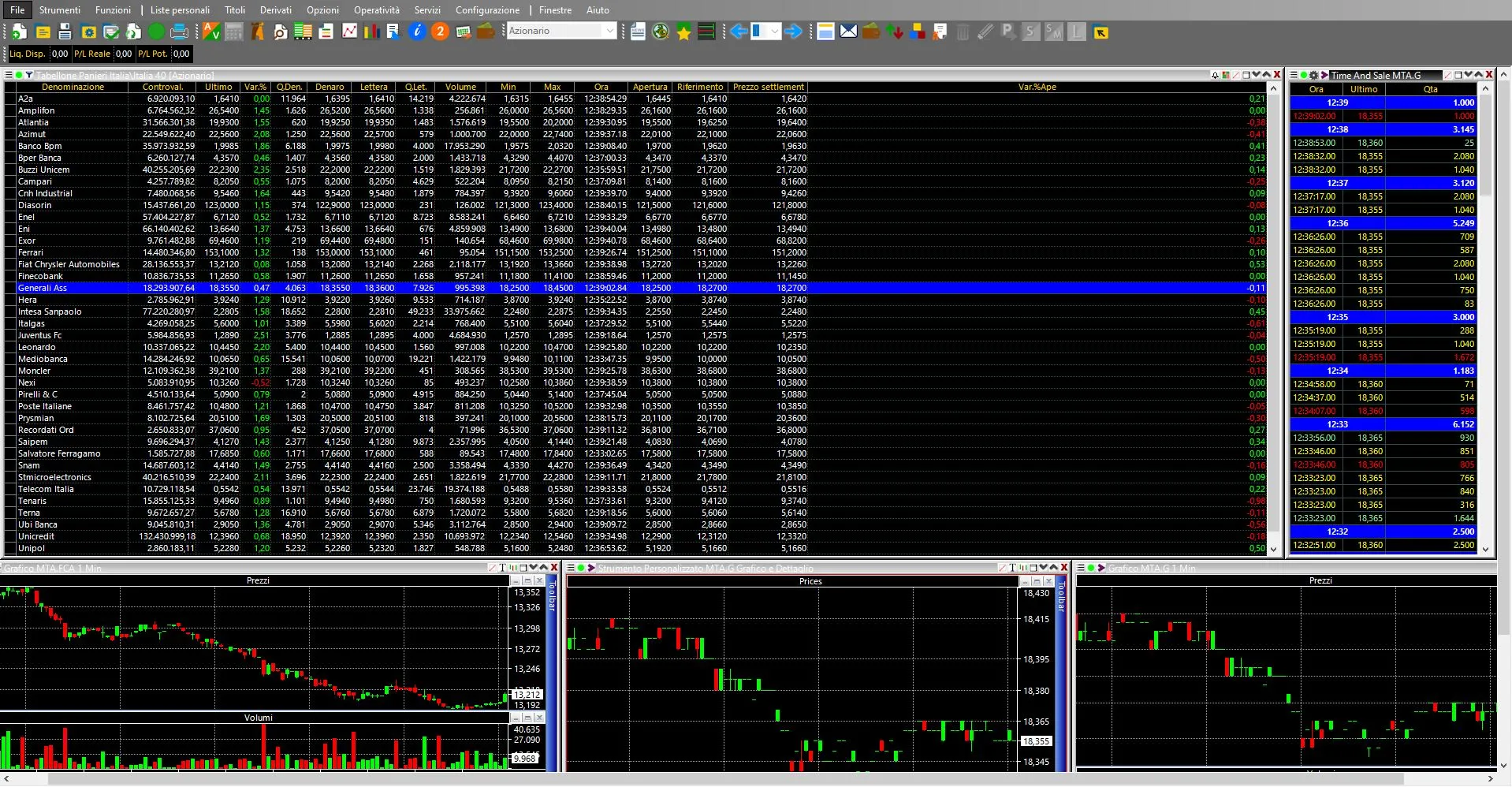Click the new document icon in toolbar
1512x787 pixels.
click(18, 32)
